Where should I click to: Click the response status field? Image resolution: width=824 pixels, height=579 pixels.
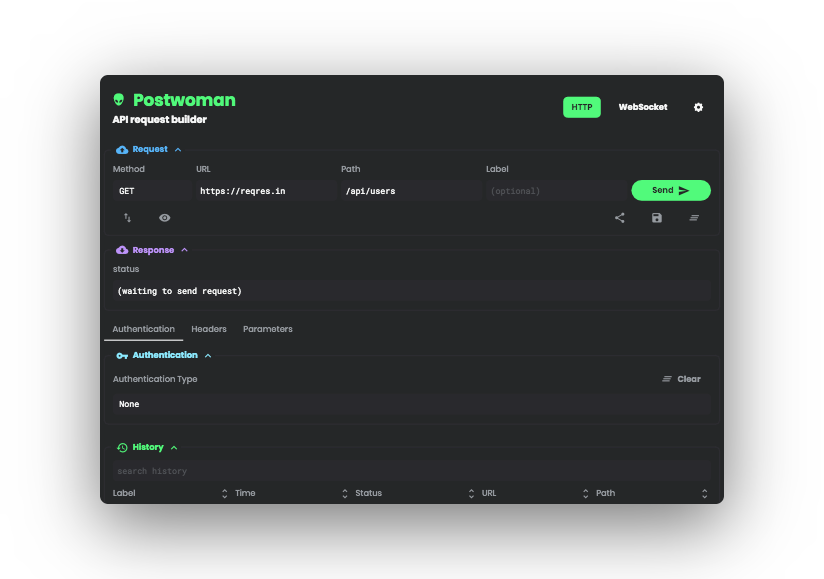click(x=411, y=291)
